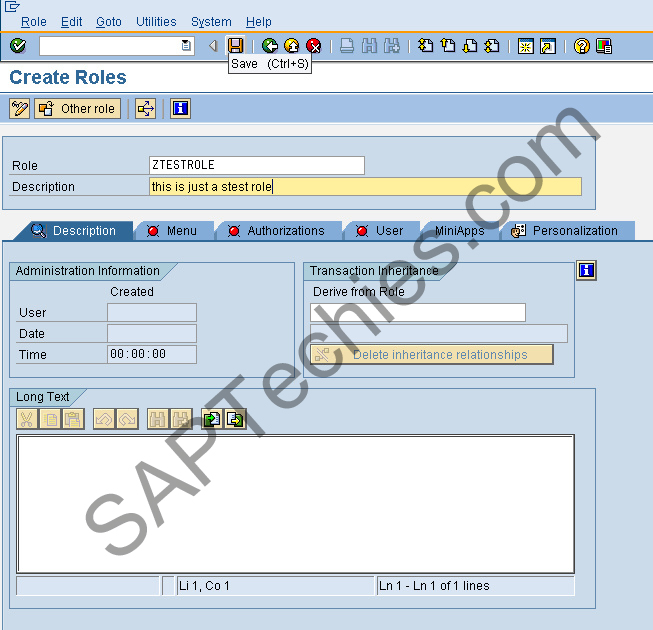
Task: Cancel with the red X icon
Action: point(314,45)
